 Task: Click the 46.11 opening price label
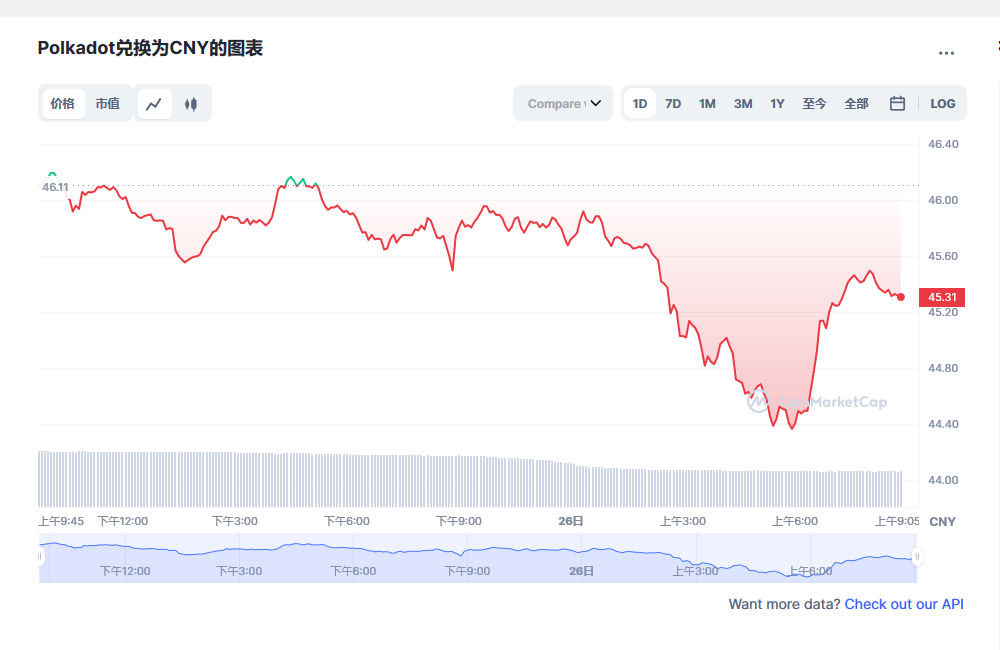tap(55, 187)
